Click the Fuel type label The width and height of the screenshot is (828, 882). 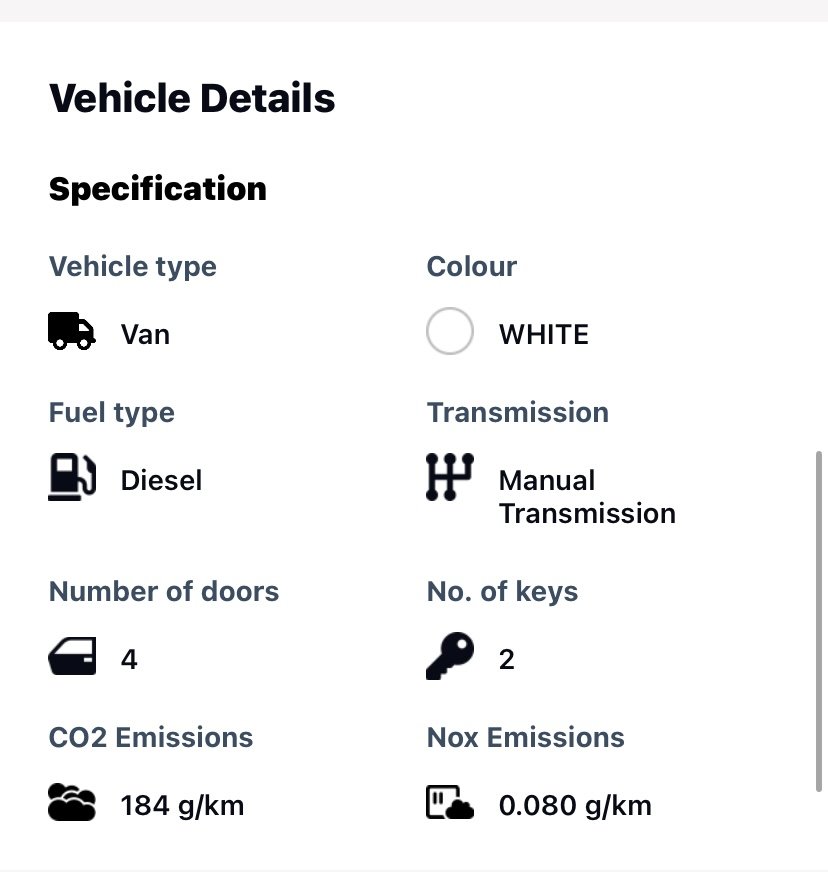pos(112,413)
